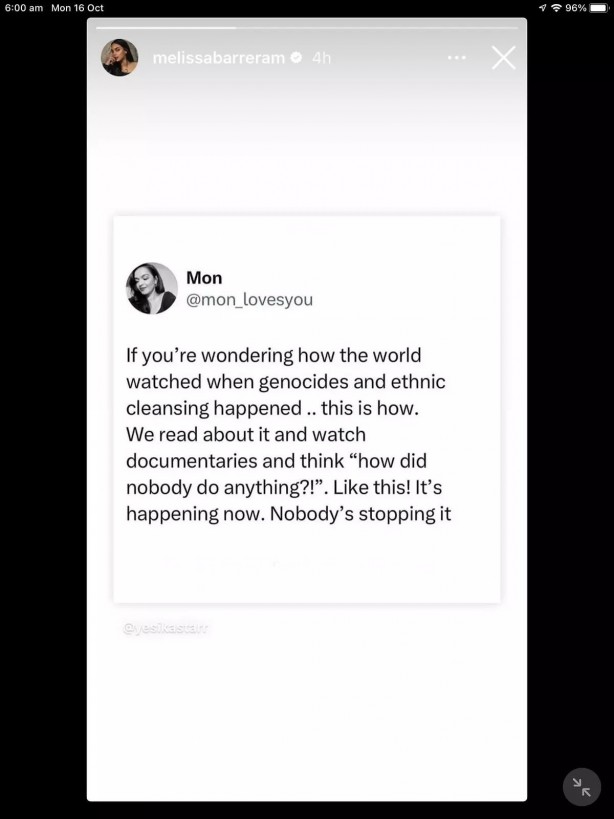Viewport: 614px width, 819px height.
Task: Tap the faded @yesikastarr mention tag
Action: point(165,628)
